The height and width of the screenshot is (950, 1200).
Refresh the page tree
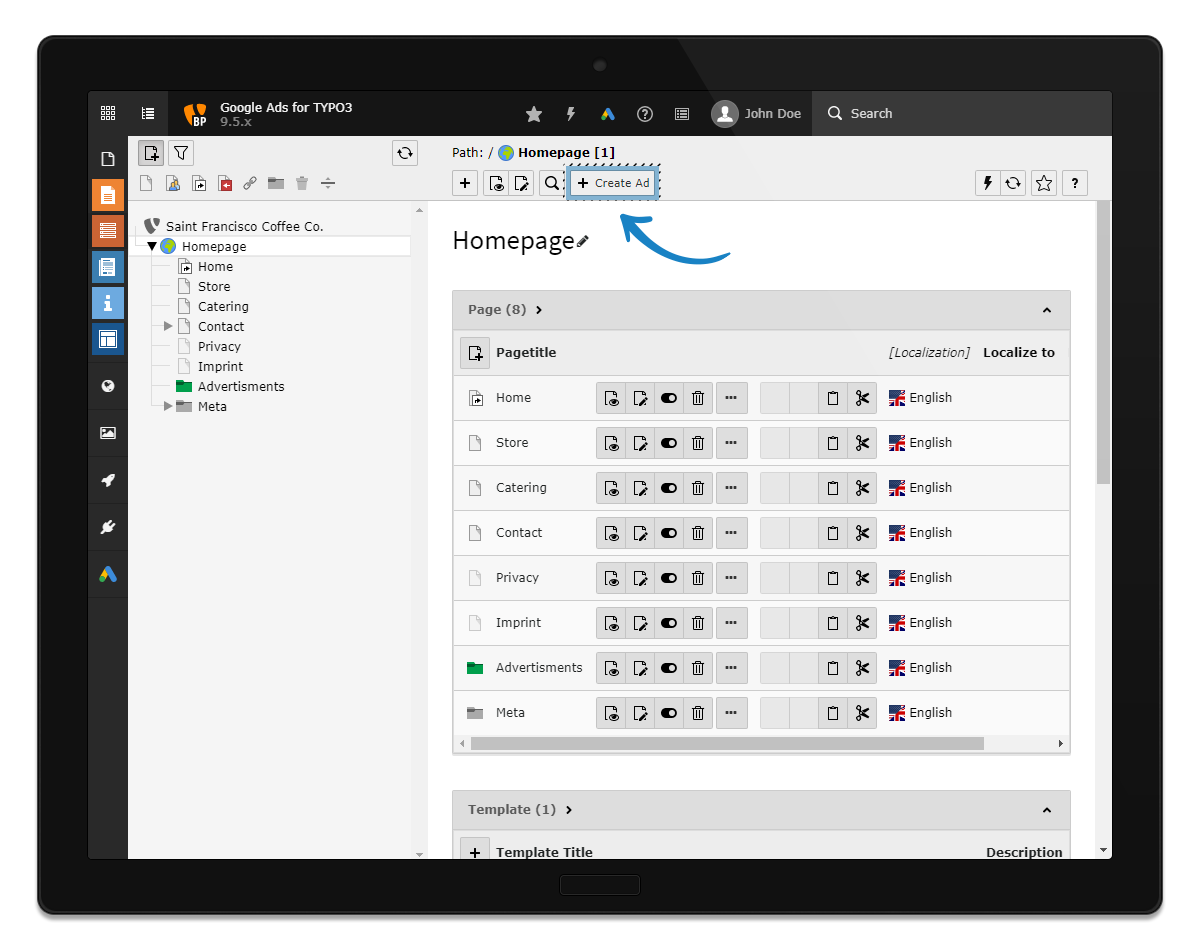click(x=405, y=153)
